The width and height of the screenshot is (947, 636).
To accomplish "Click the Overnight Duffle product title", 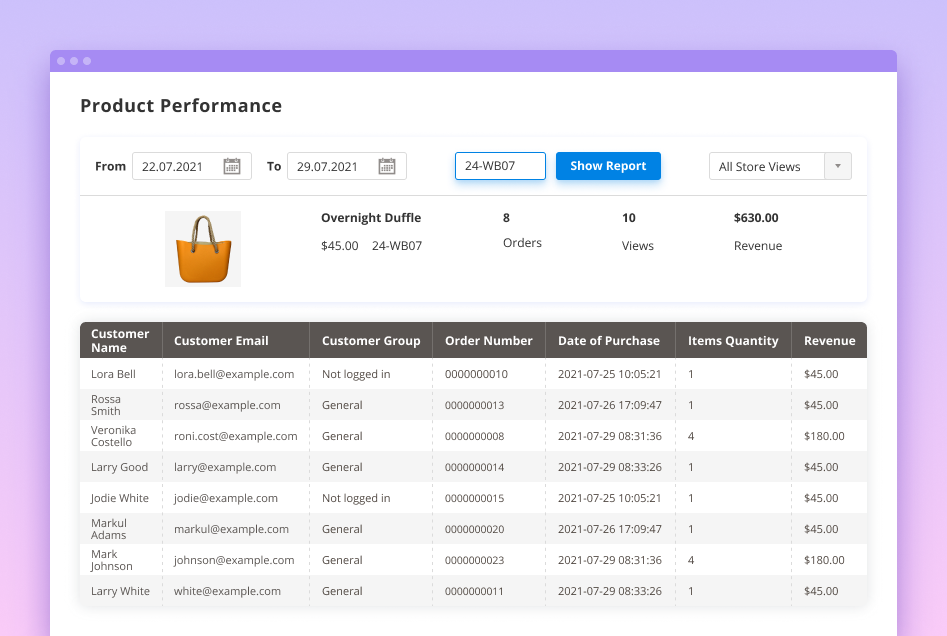I will coord(371,218).
